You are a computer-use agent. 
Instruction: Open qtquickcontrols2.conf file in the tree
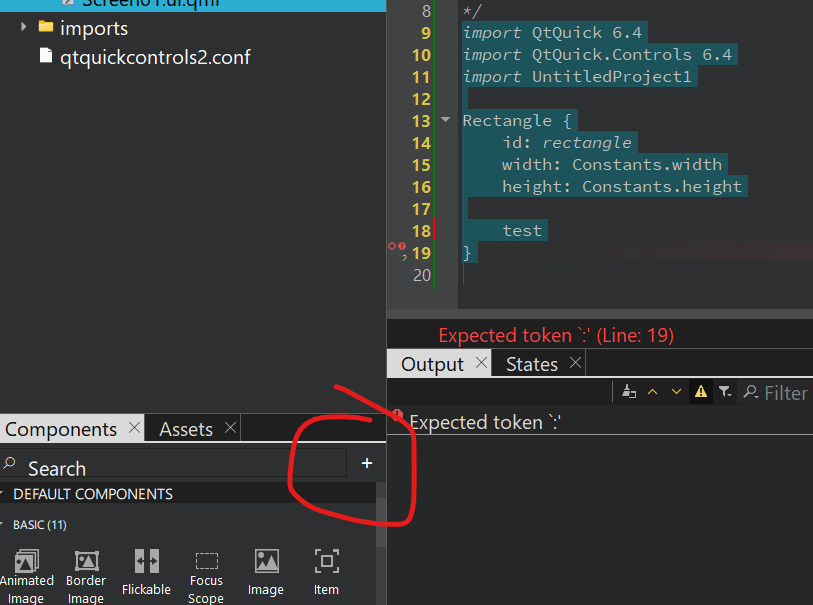pos(154,57)
